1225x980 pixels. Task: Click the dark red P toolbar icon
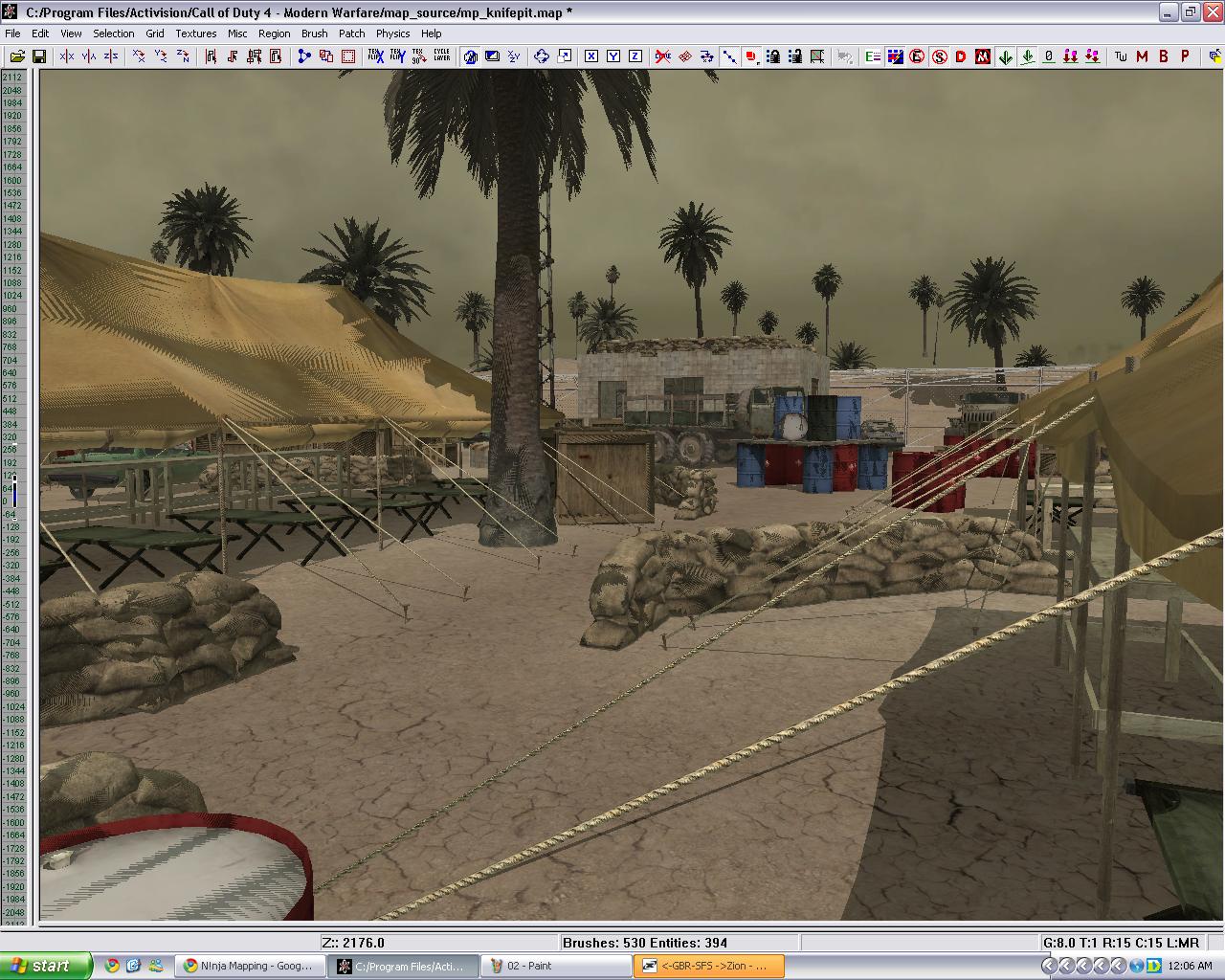pyautogui.click(x=1185, y=56)
